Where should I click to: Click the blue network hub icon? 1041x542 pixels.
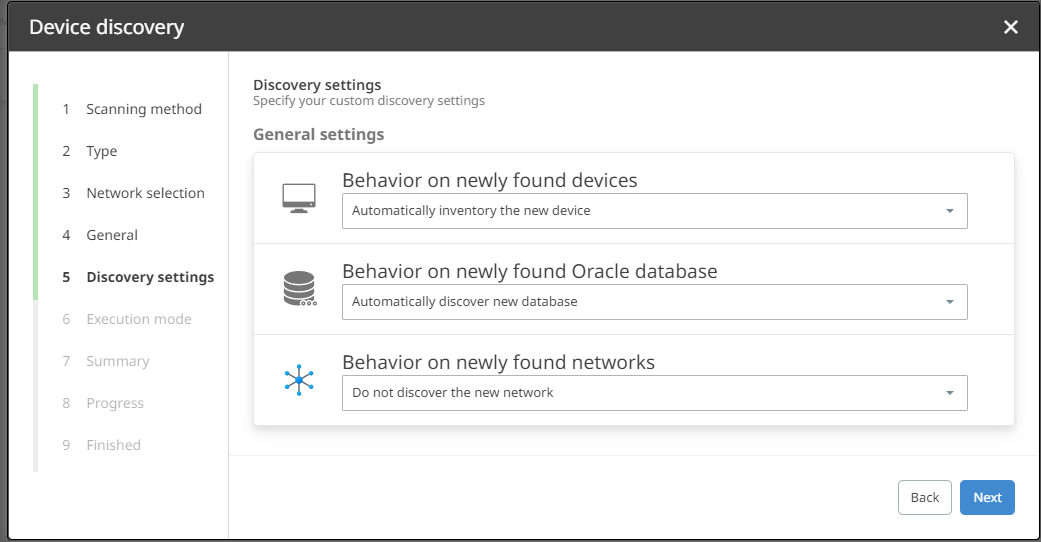pos(298,380)
